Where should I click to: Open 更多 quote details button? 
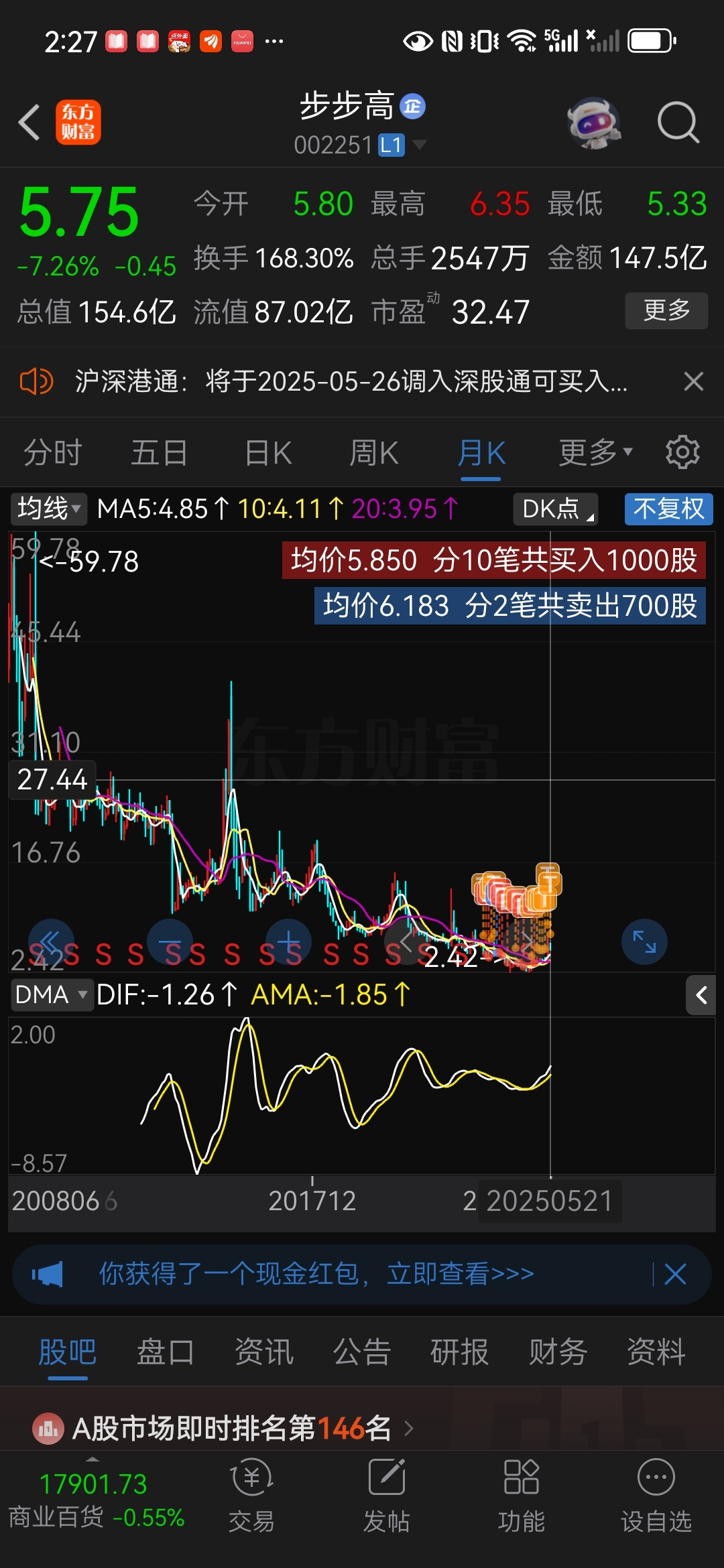click(x=666, y=310)
